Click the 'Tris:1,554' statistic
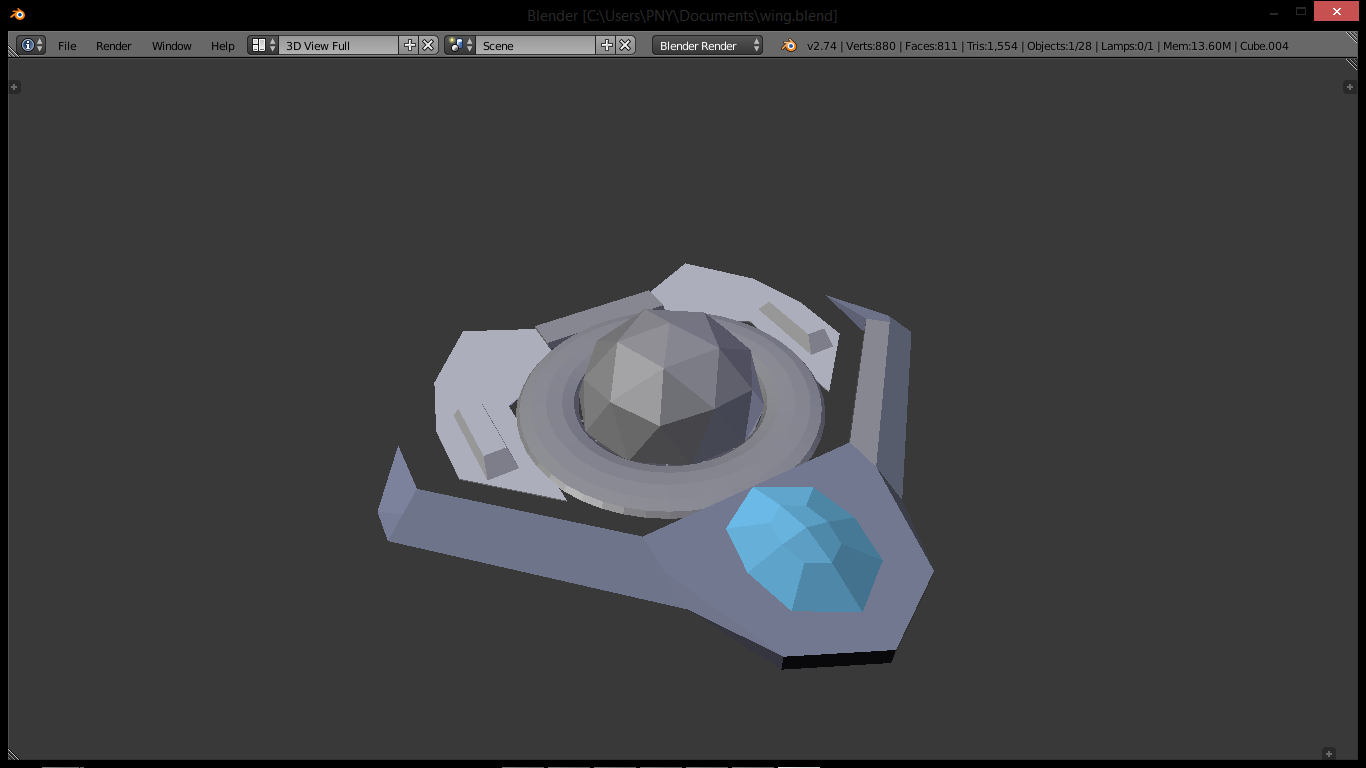 [x=992, y=46]
